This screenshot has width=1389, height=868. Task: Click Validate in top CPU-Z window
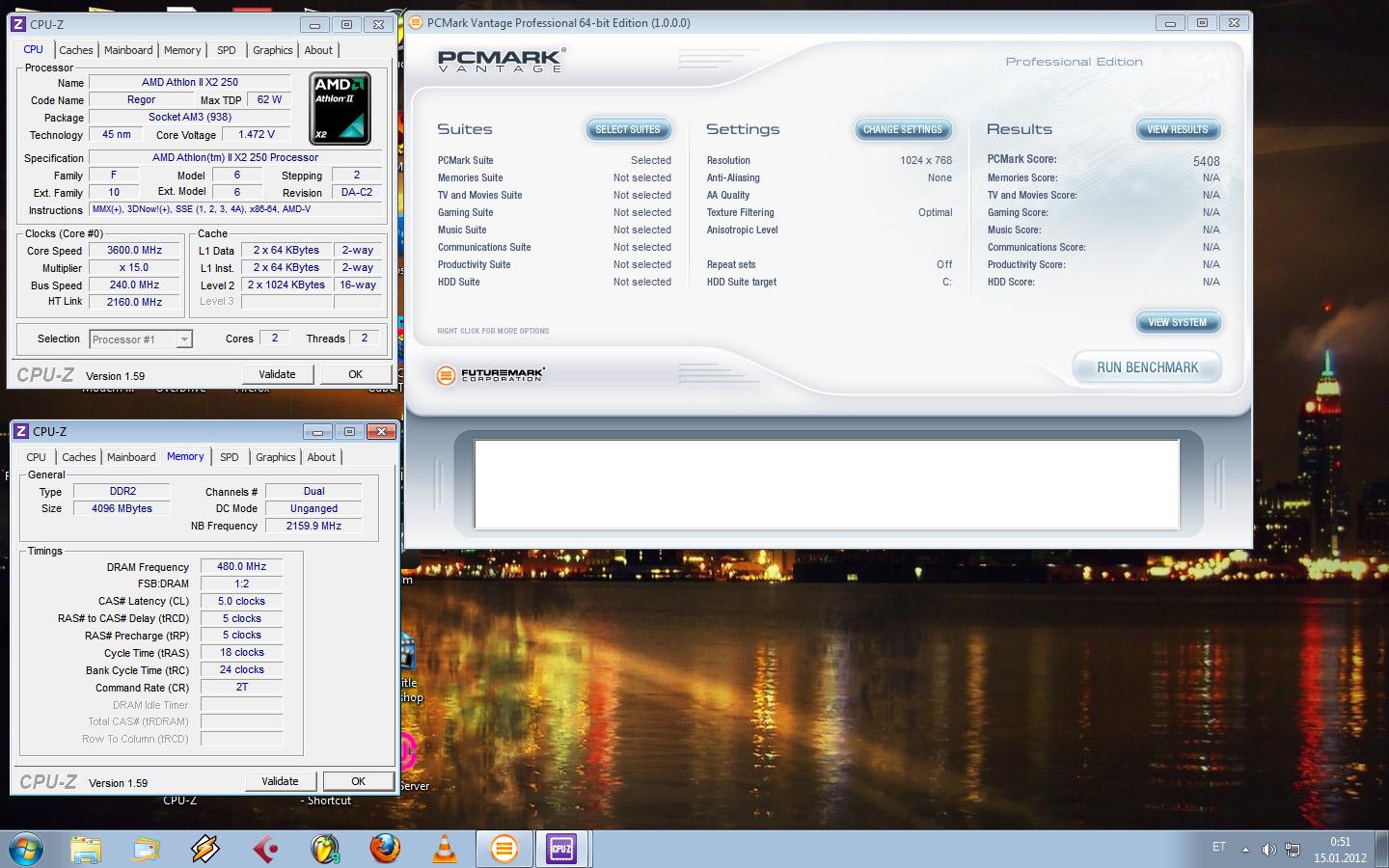277,374
